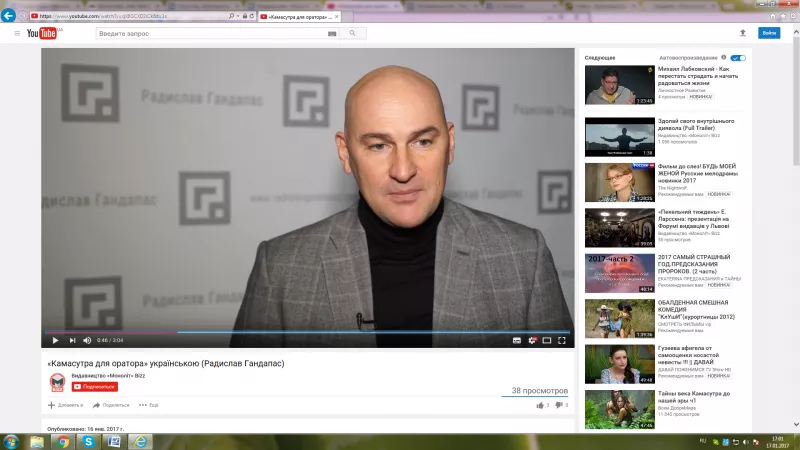Viewport: 800px width, 450px height.
Task: Like the video with thumbs up
Action: 540,405
